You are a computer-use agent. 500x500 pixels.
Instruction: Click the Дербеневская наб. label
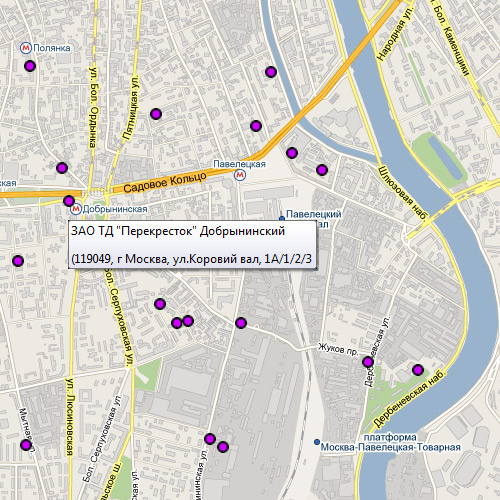[409, 399]
